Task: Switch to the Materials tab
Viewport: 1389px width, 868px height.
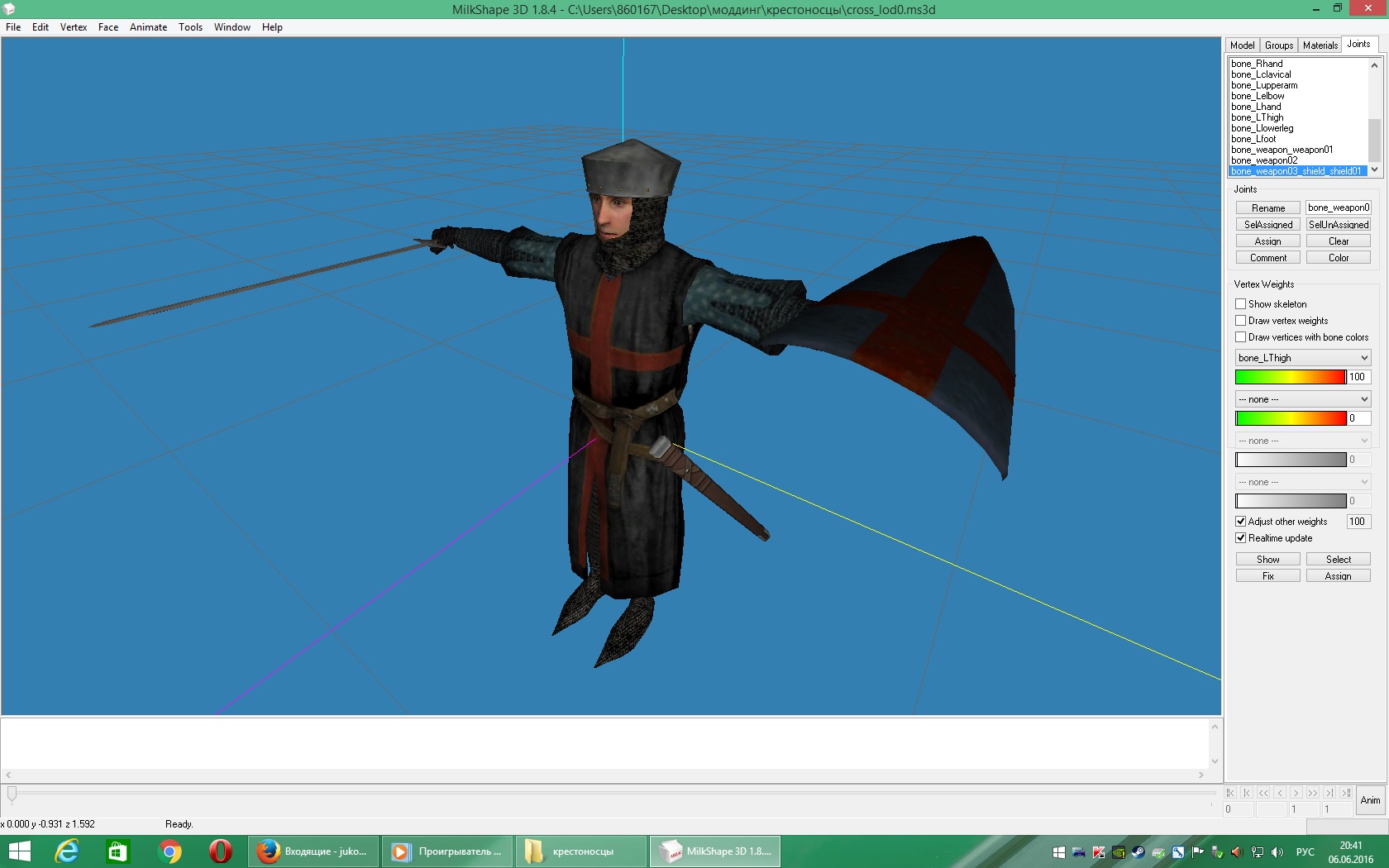Action: click(1320, 45)
